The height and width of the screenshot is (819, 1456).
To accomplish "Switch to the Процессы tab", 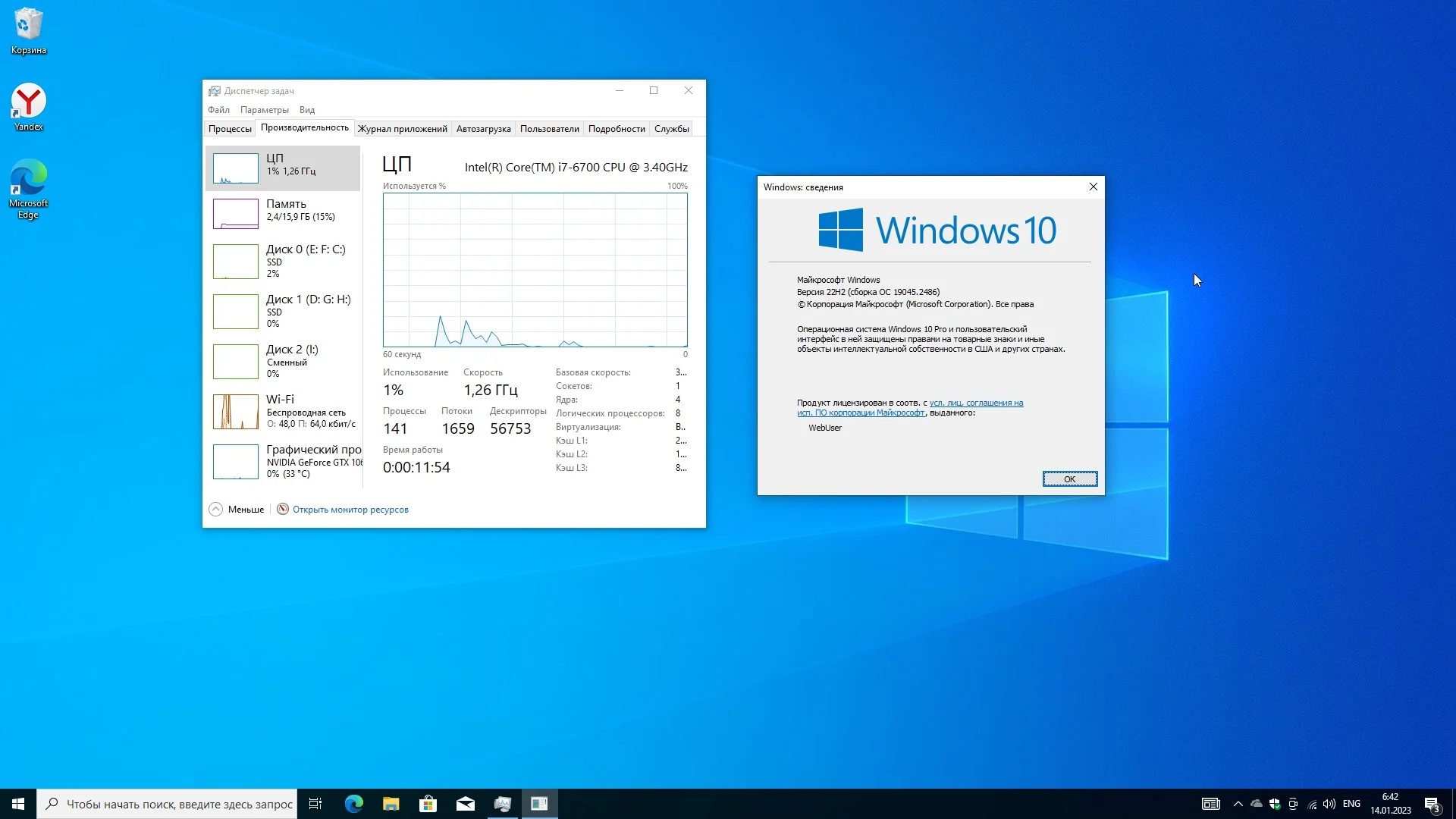I will pyautogui.click(x=230, y=129).
